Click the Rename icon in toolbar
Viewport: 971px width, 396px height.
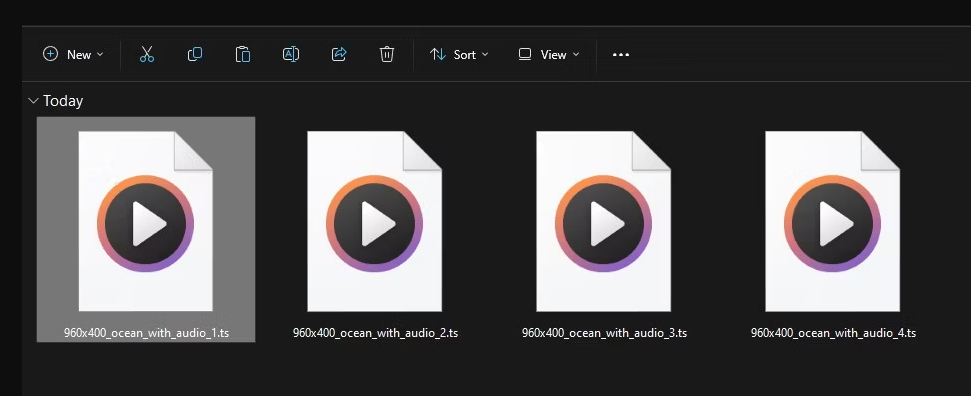(290, 55)
